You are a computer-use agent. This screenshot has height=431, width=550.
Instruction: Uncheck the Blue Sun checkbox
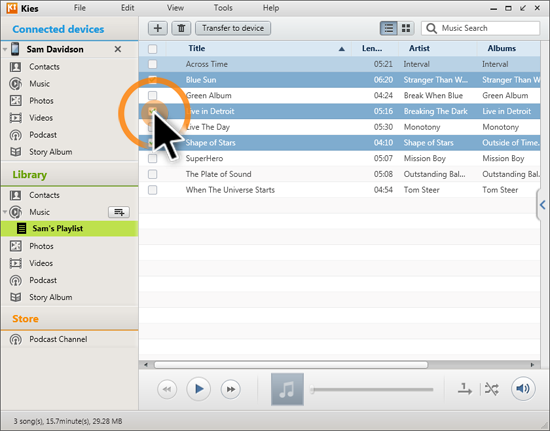[x=153, y=80]
